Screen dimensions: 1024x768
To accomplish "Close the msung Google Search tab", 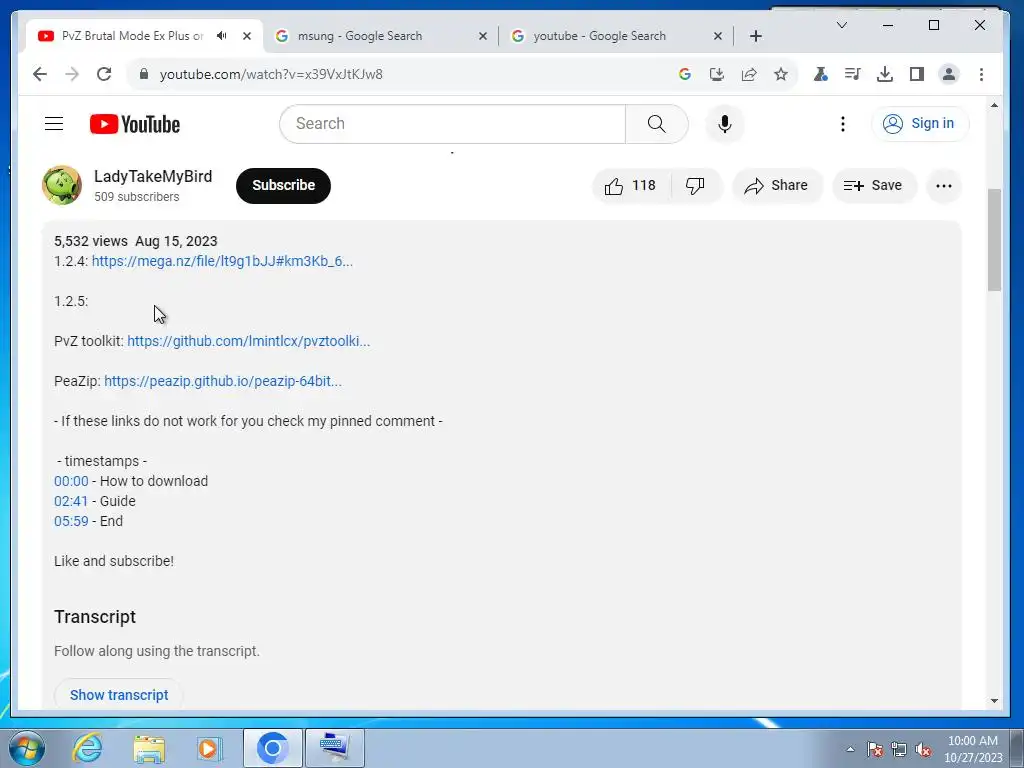I will 483,36.
